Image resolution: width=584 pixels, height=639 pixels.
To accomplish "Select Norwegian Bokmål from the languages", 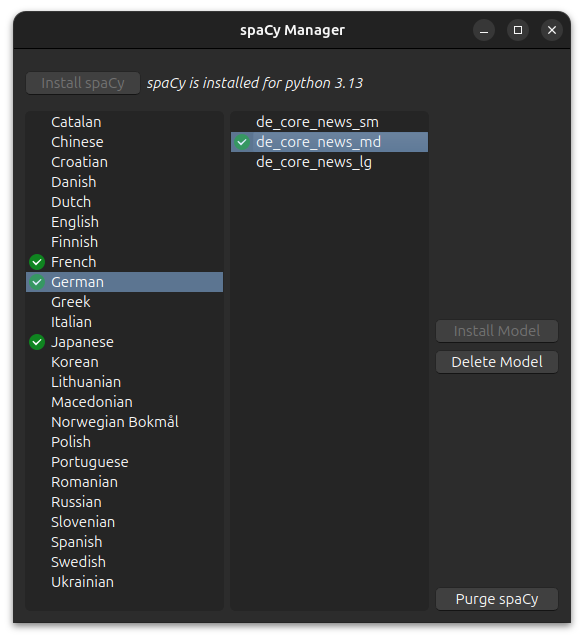I will pos(124,422).
